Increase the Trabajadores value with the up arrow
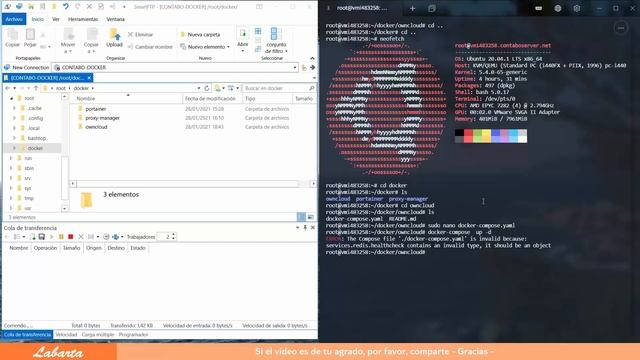This screenshot has width=640, height=360. click(173, 235)
